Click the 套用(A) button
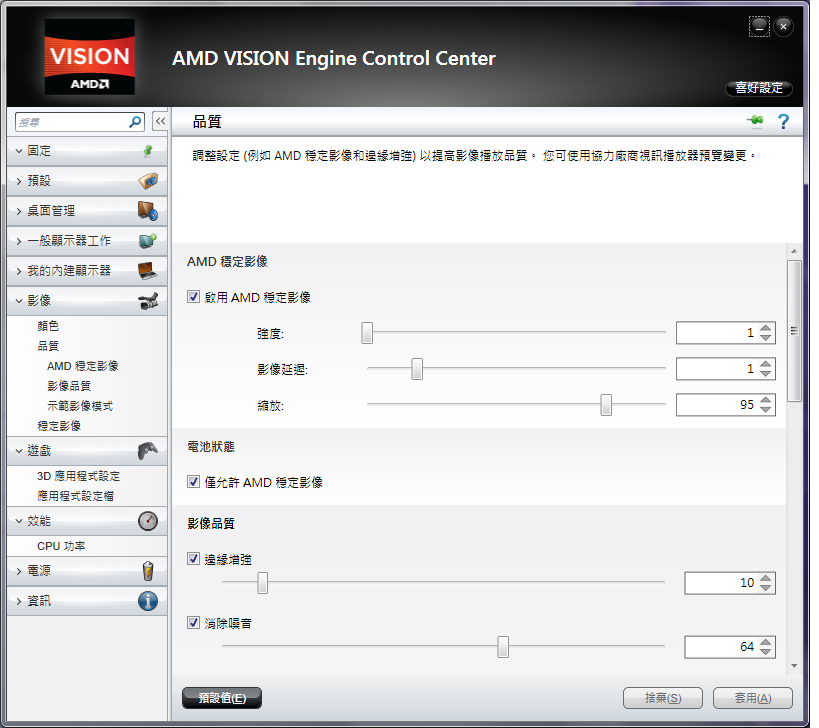Viewport: 819px width, 728px height. (751, 697)
